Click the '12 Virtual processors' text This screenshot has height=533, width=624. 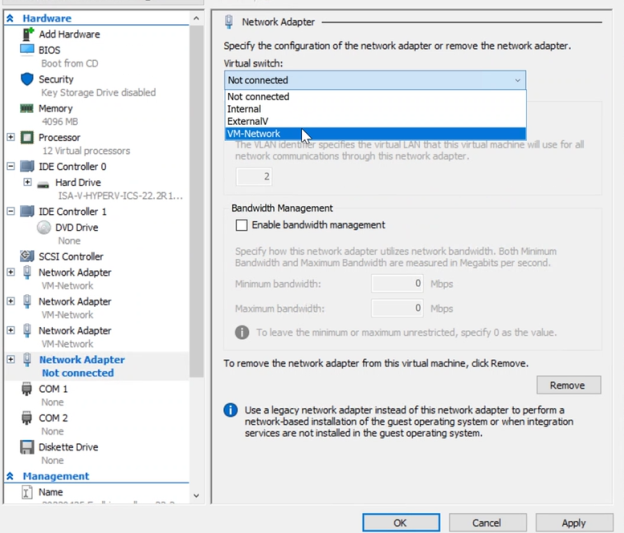86,151
